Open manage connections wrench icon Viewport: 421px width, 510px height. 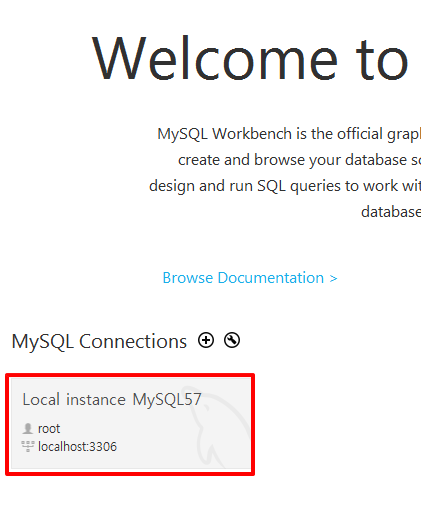[232, 340]
